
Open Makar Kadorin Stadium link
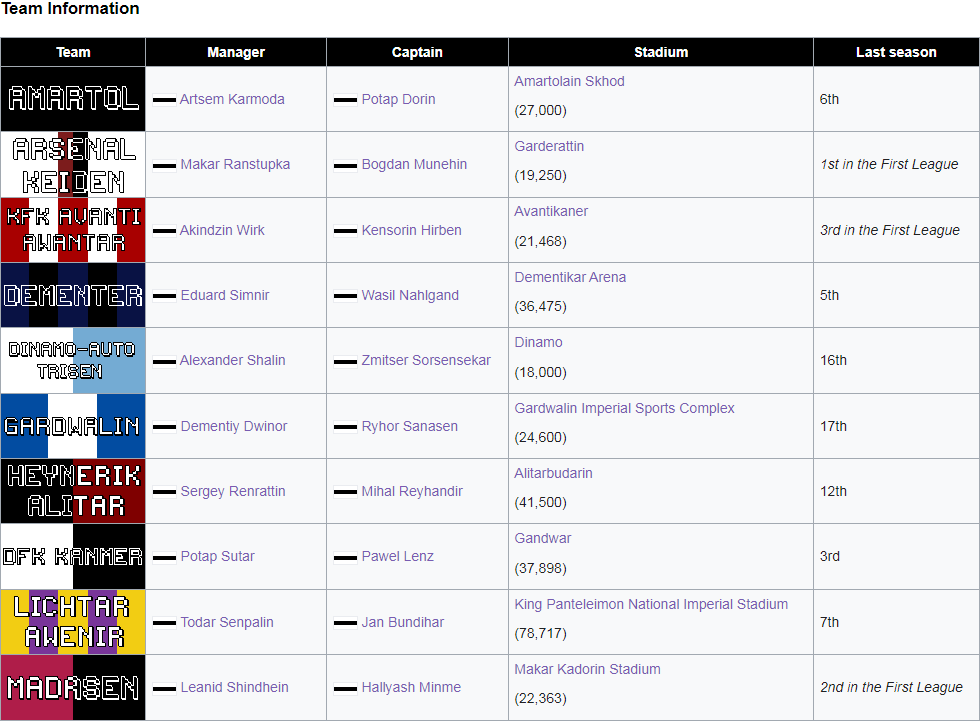(588, 669)
